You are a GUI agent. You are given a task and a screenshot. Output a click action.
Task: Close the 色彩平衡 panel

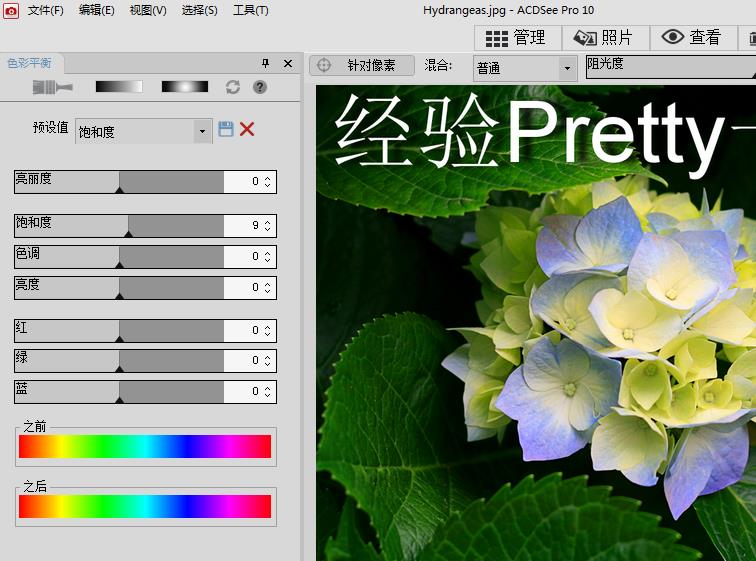pos(288,63)
